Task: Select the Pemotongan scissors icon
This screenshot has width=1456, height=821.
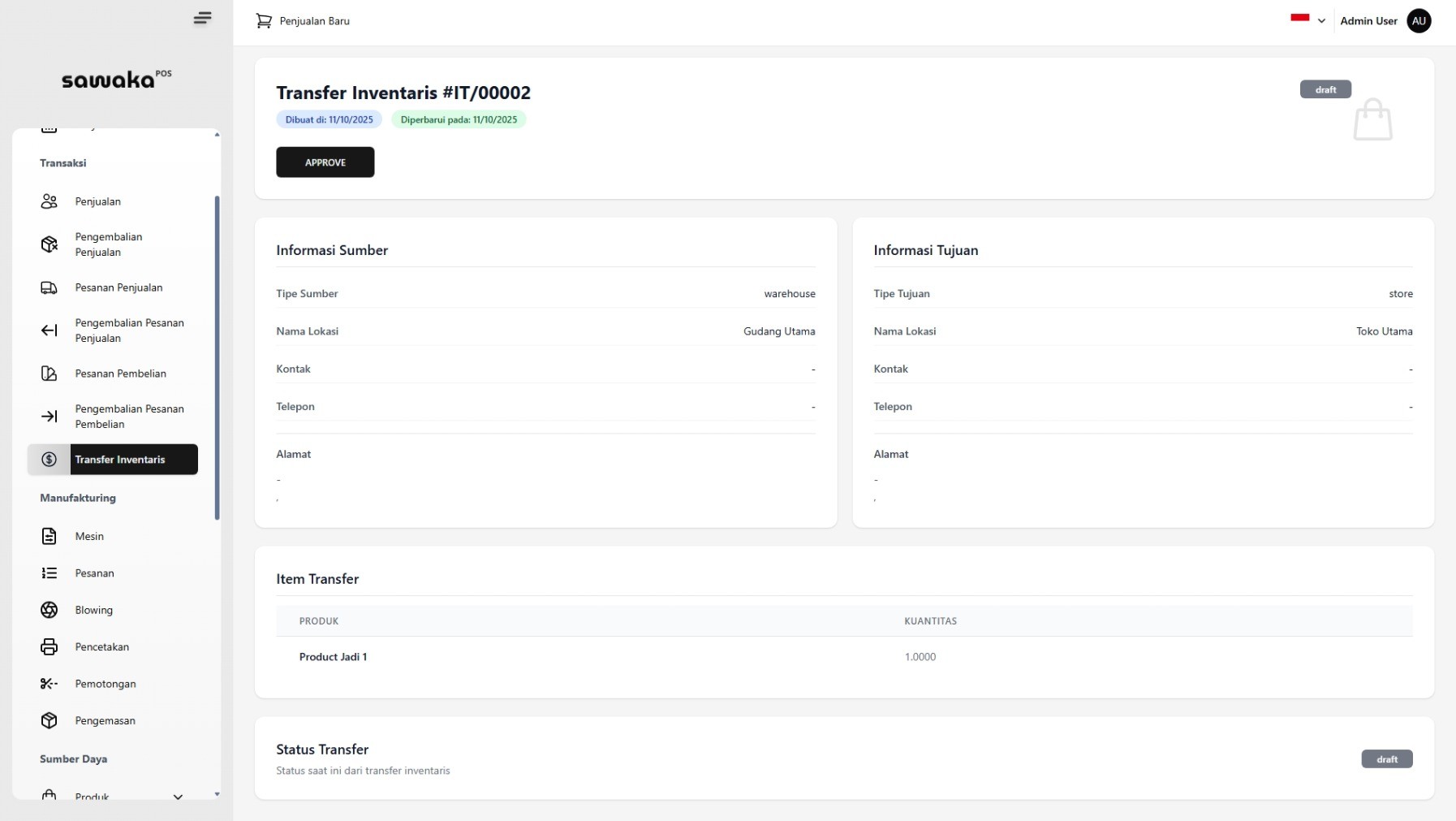Action: click(49, 684)
